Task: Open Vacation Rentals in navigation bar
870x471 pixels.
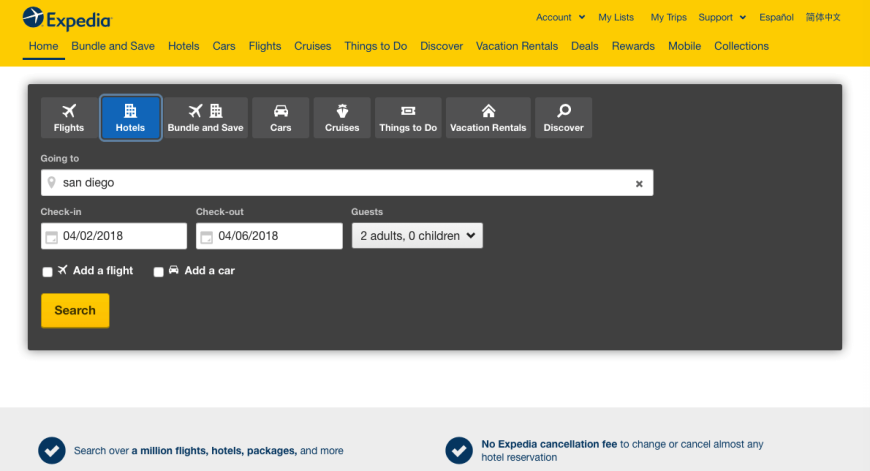Action: [x=517, y=46]
